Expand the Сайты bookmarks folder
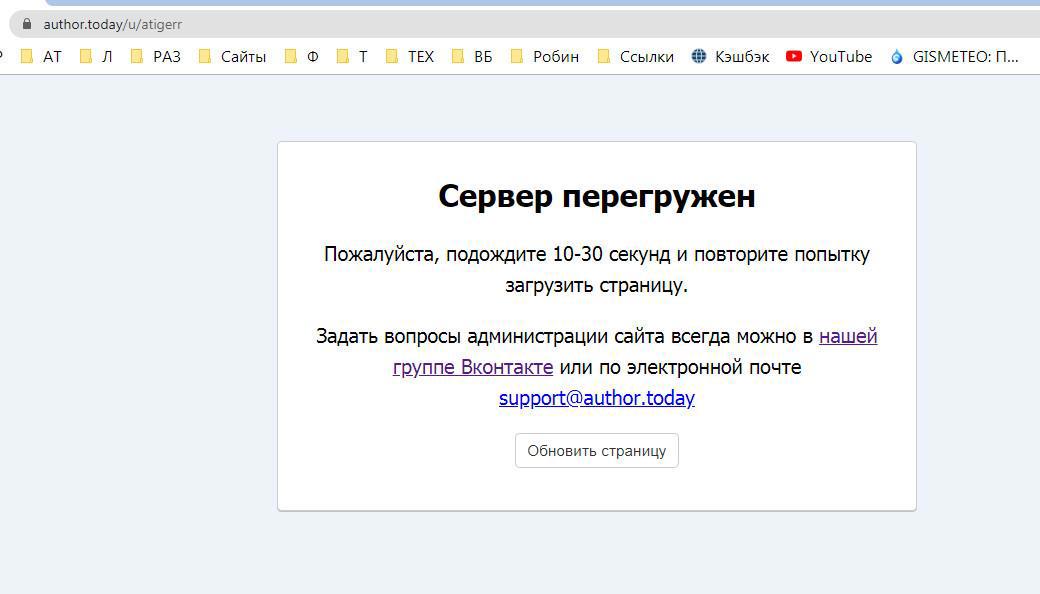Screen dimensions: 1040x594 pos(232,57)
